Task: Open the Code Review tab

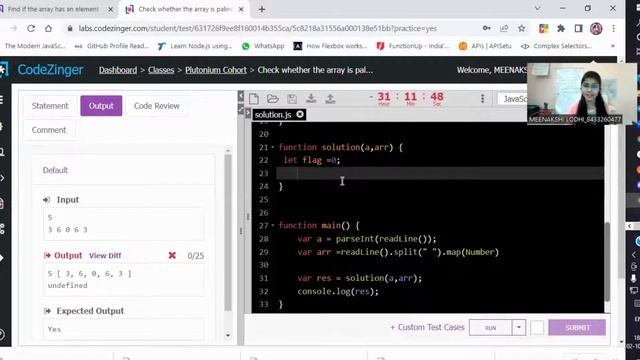Action: pyautogui.click(x=157, y=106)
